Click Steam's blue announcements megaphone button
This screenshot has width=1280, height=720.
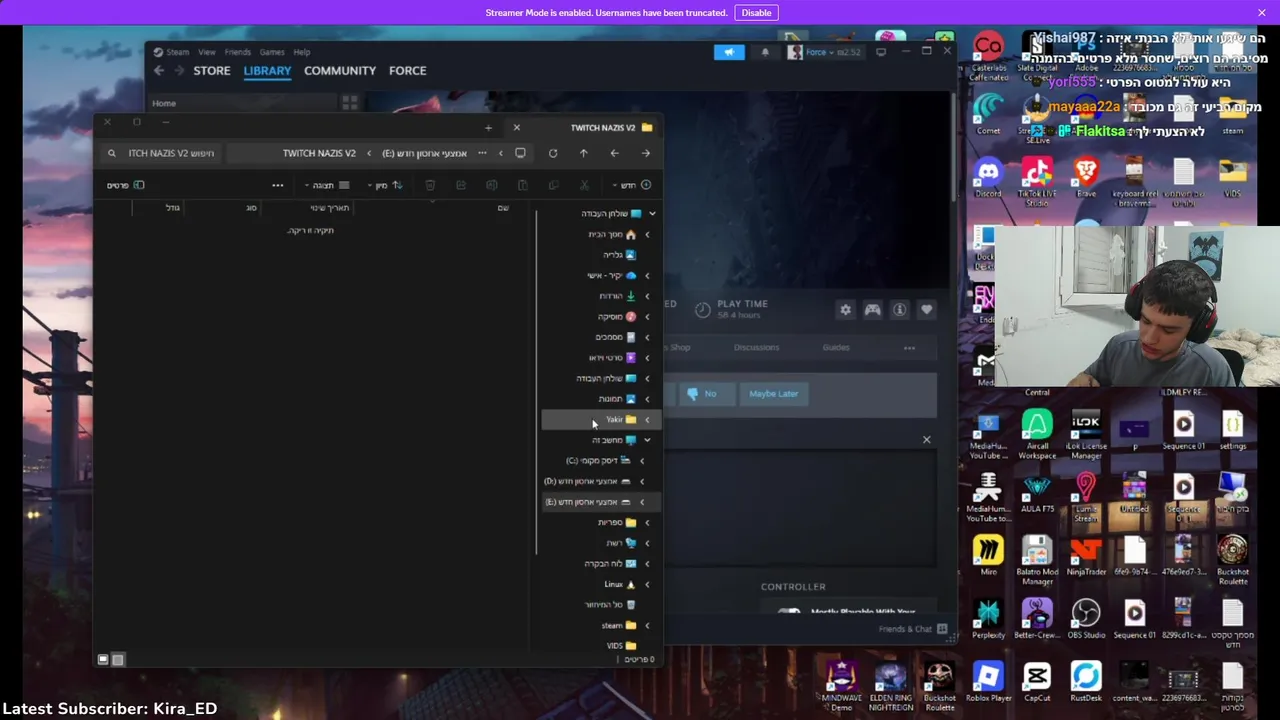[729, 52]
